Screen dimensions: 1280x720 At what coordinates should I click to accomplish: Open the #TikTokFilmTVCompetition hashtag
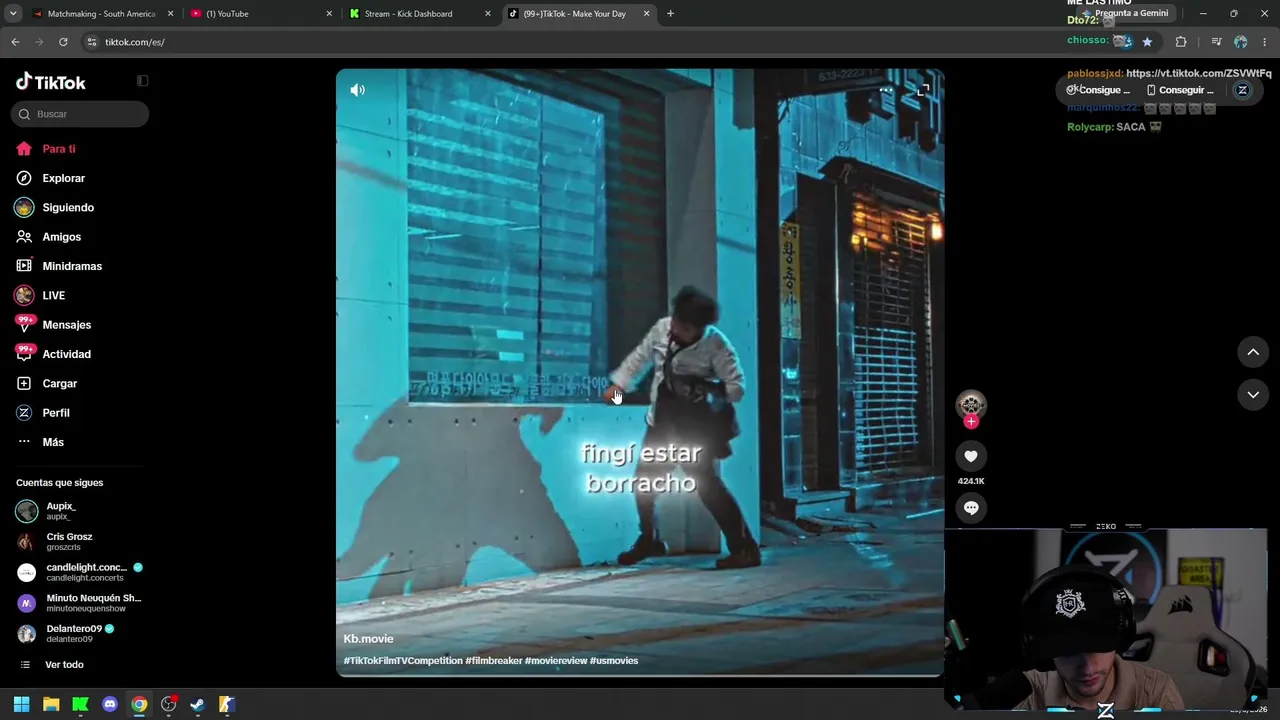tap(403, 661)
